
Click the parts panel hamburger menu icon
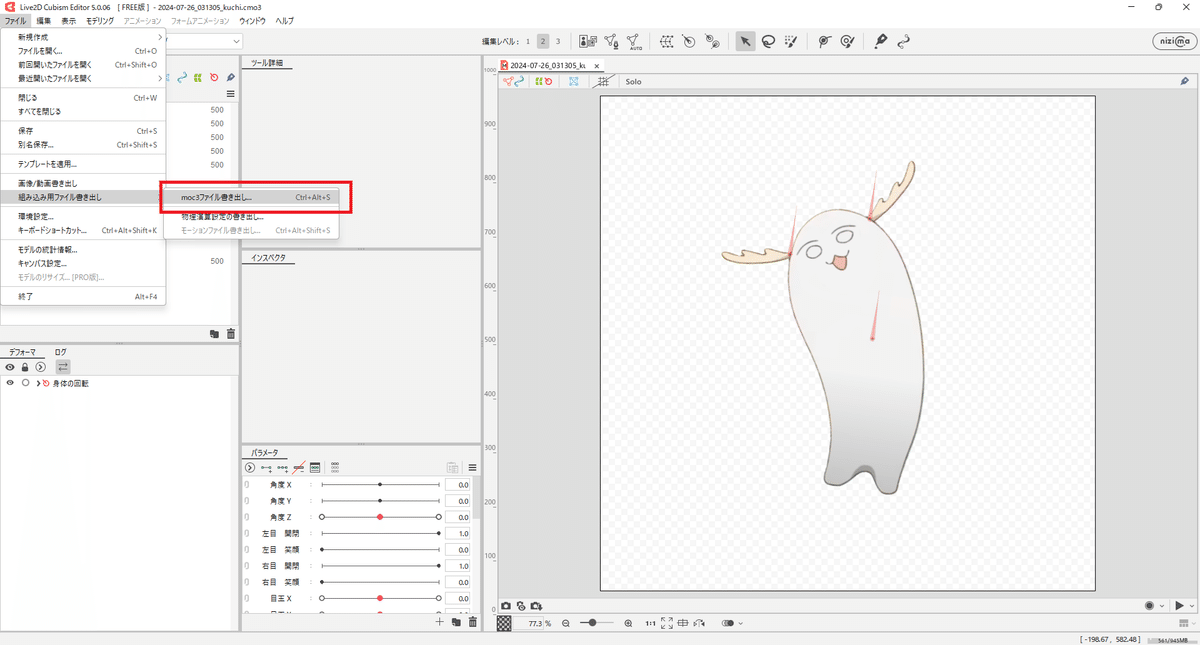click(231, 94)
